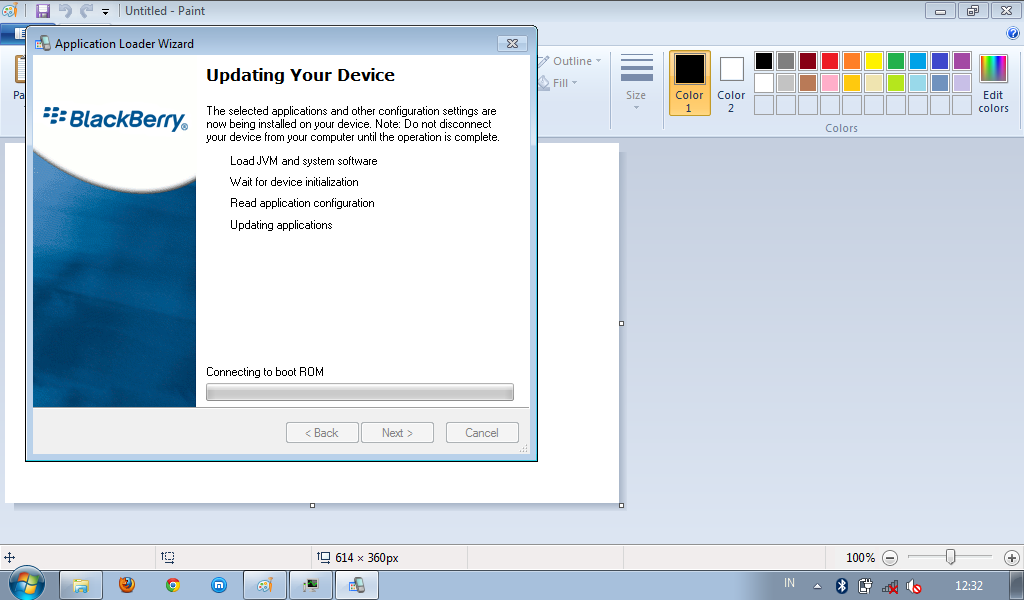Click the Paint zoom in plus button
1024x600 pixels.
tap(1012, 558)
